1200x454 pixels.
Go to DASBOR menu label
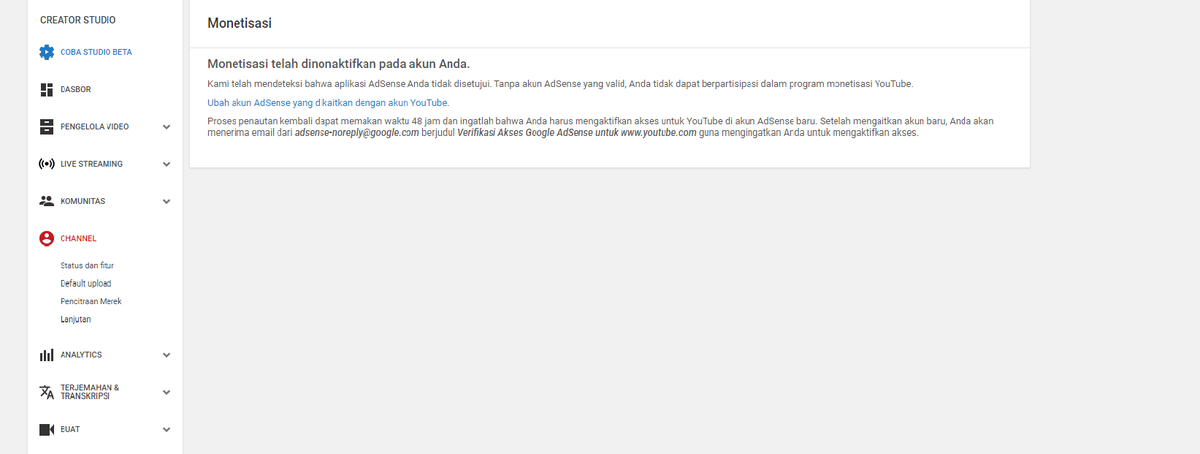pyautogui.click(x=76, y=90)
